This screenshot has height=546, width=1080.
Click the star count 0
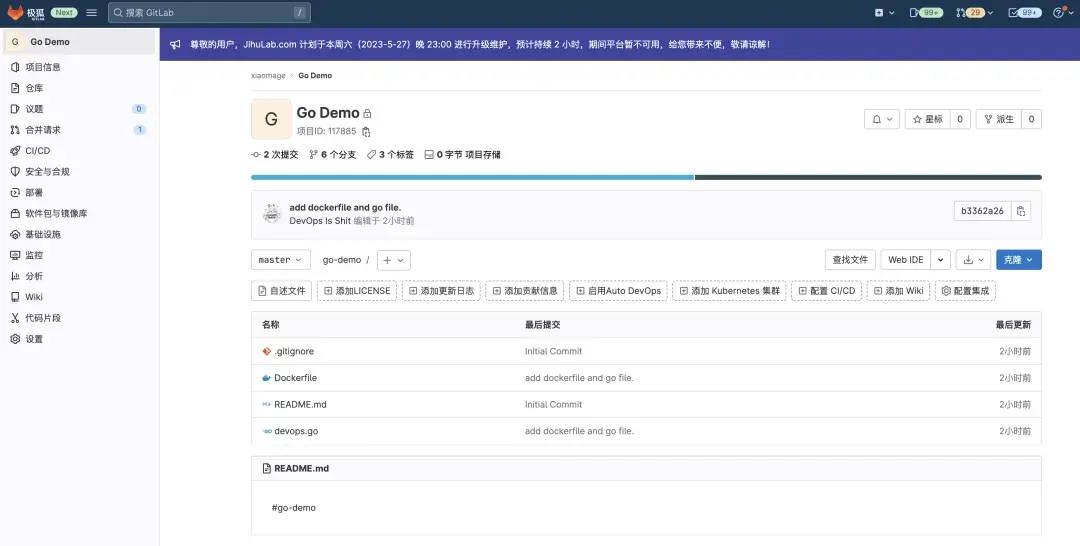pos(960,119)
